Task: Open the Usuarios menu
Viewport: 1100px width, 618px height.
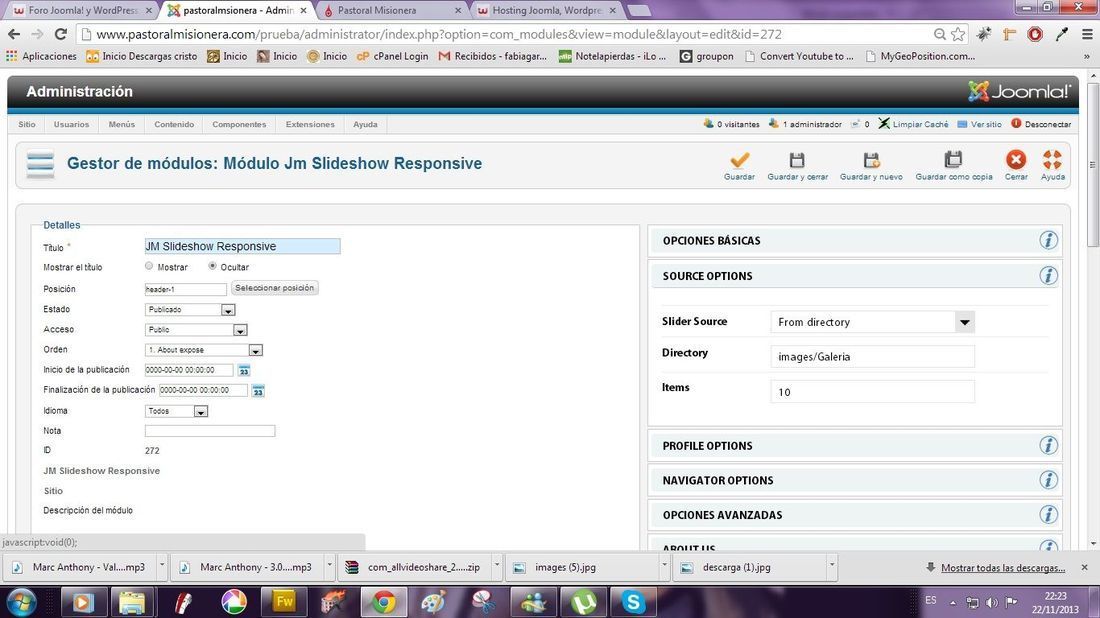Action: (72, 124)
